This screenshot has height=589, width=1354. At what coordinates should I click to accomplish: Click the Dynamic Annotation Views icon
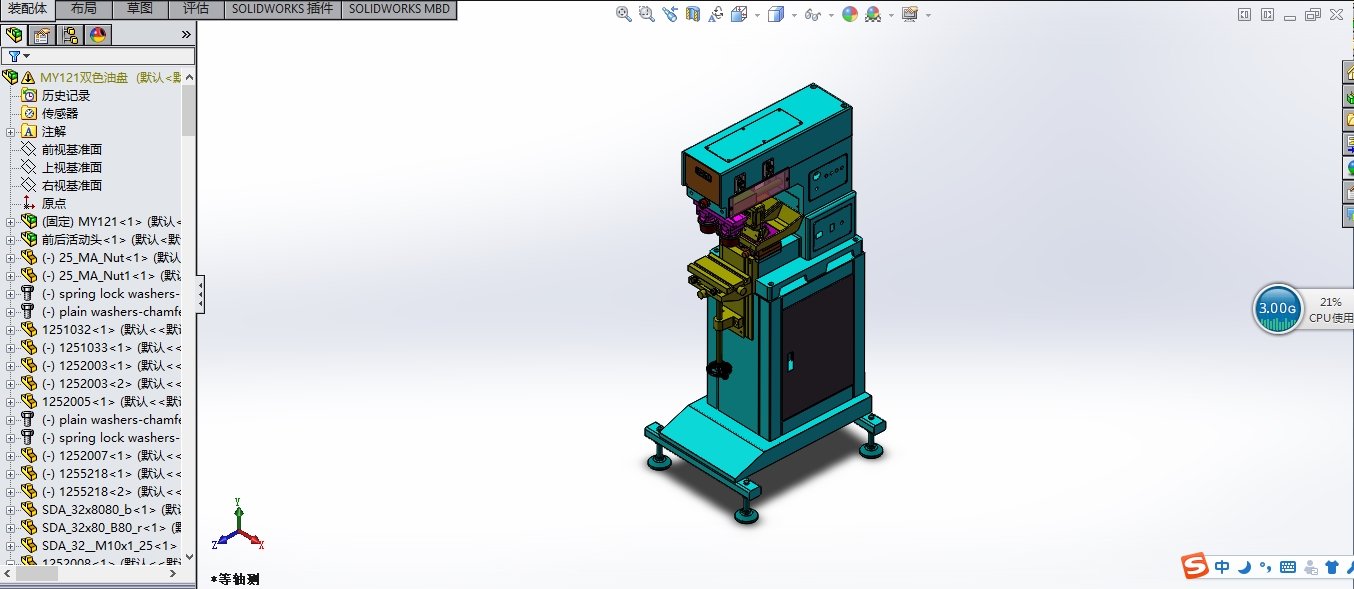click(x=716, y=14)
